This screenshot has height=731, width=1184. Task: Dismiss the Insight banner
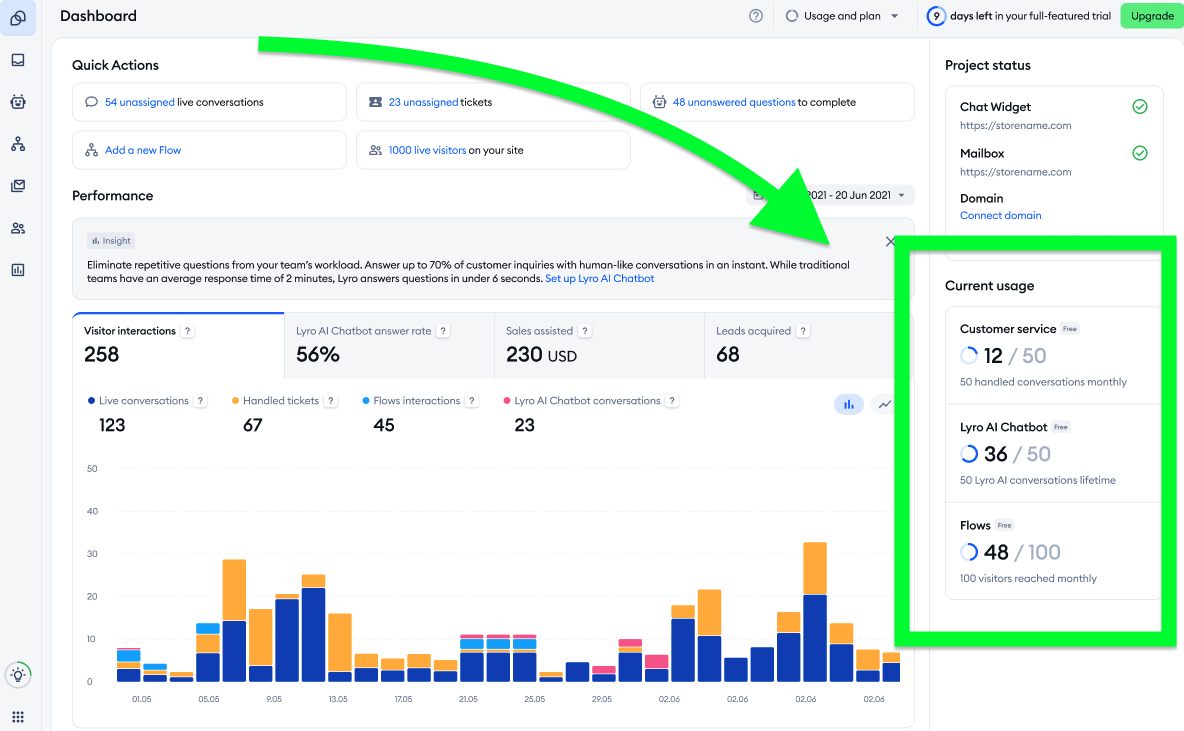coord(890,241)
